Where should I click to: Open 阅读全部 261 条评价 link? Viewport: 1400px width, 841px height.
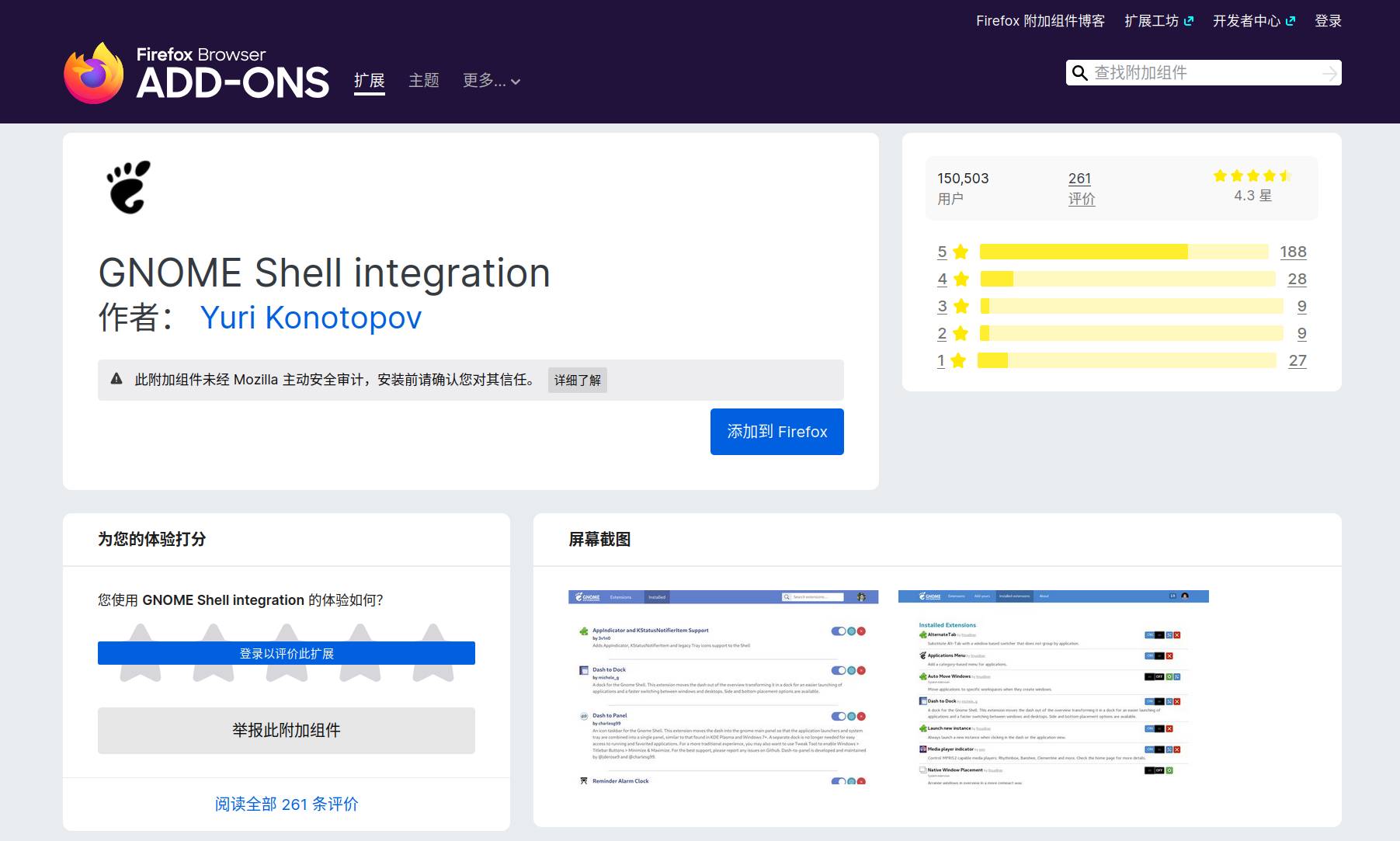click(287, 805)
